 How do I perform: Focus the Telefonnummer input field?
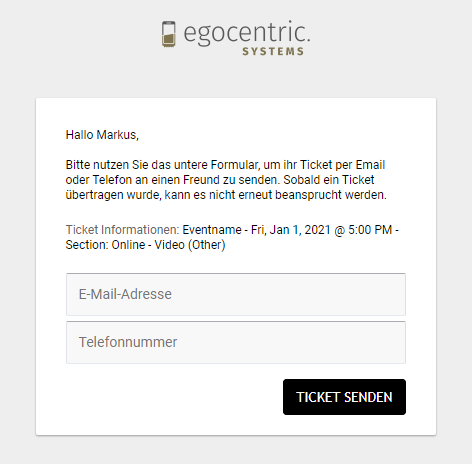coord(236,342)
